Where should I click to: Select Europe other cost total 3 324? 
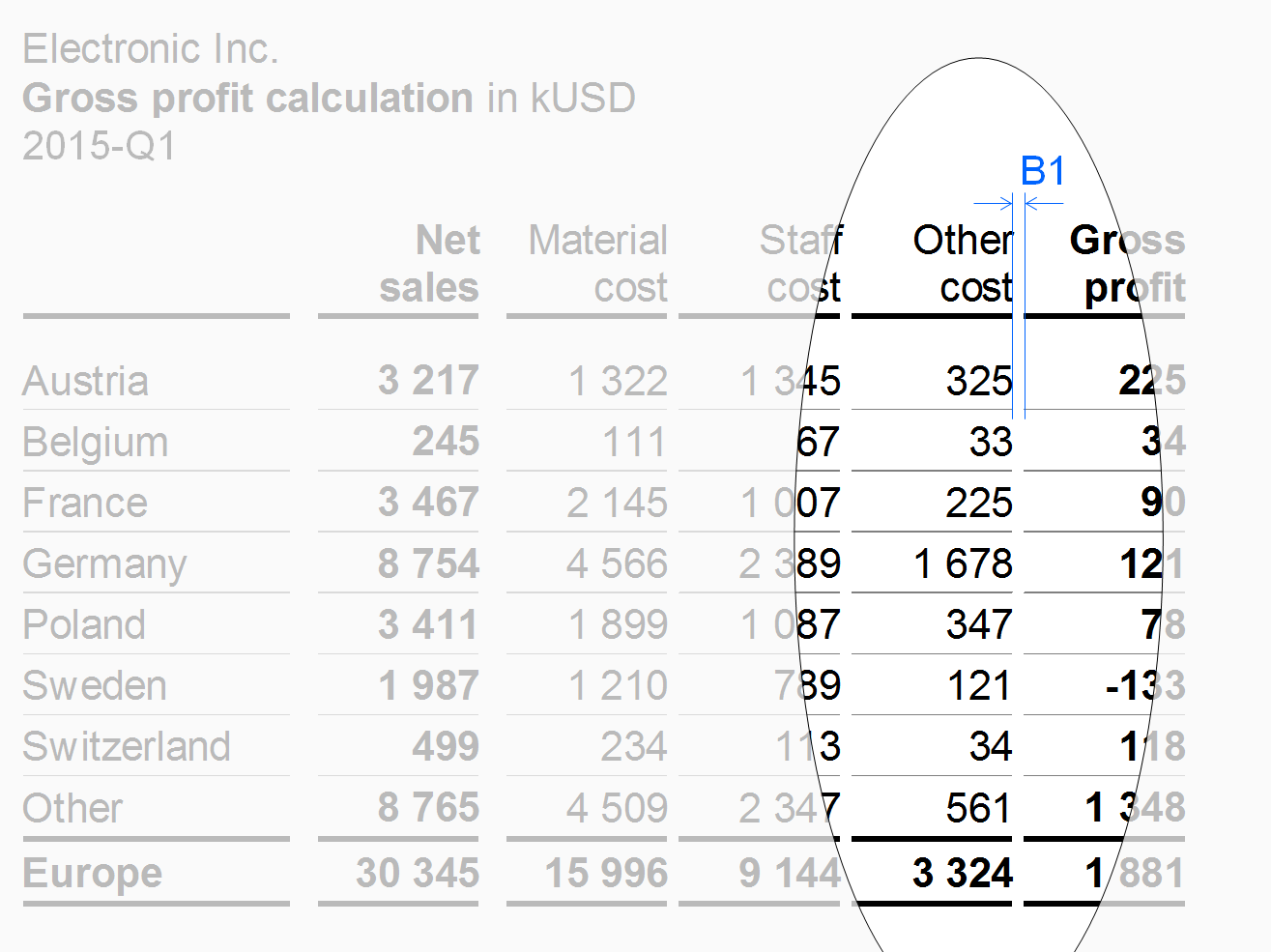click(963, 873)
